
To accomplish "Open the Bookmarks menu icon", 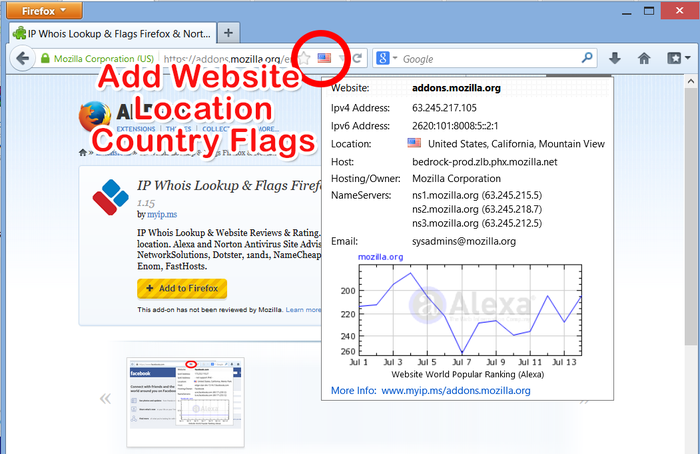I will coord(678,58).
